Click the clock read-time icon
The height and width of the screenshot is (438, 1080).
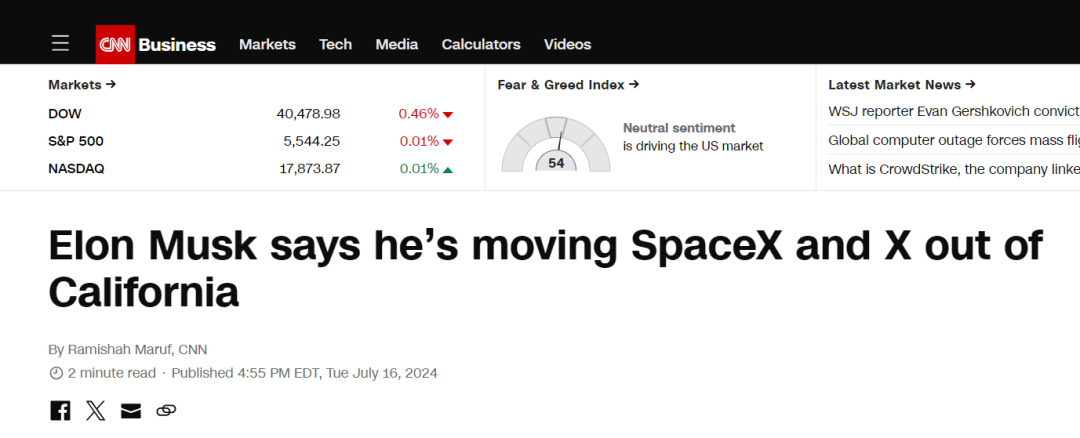point(56,373)
